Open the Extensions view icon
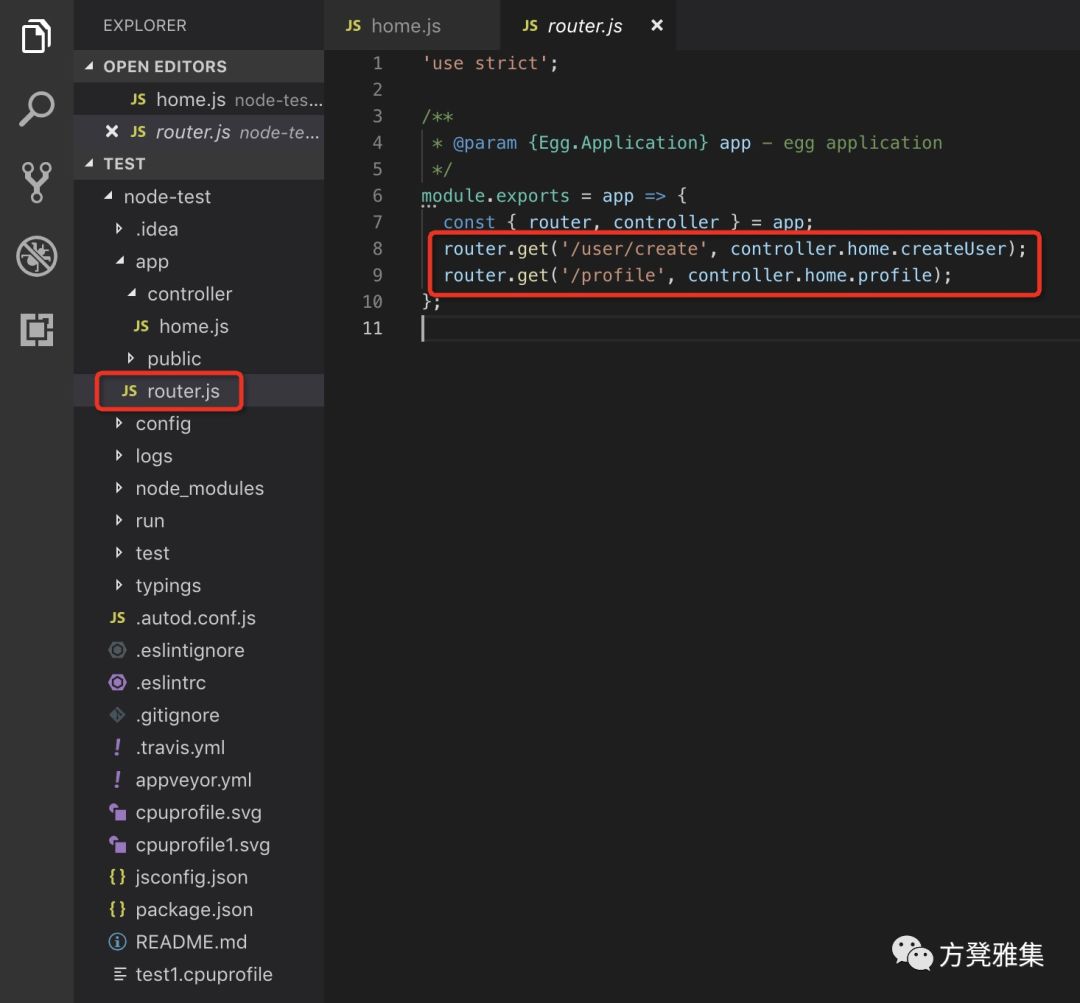 [36, 329]
